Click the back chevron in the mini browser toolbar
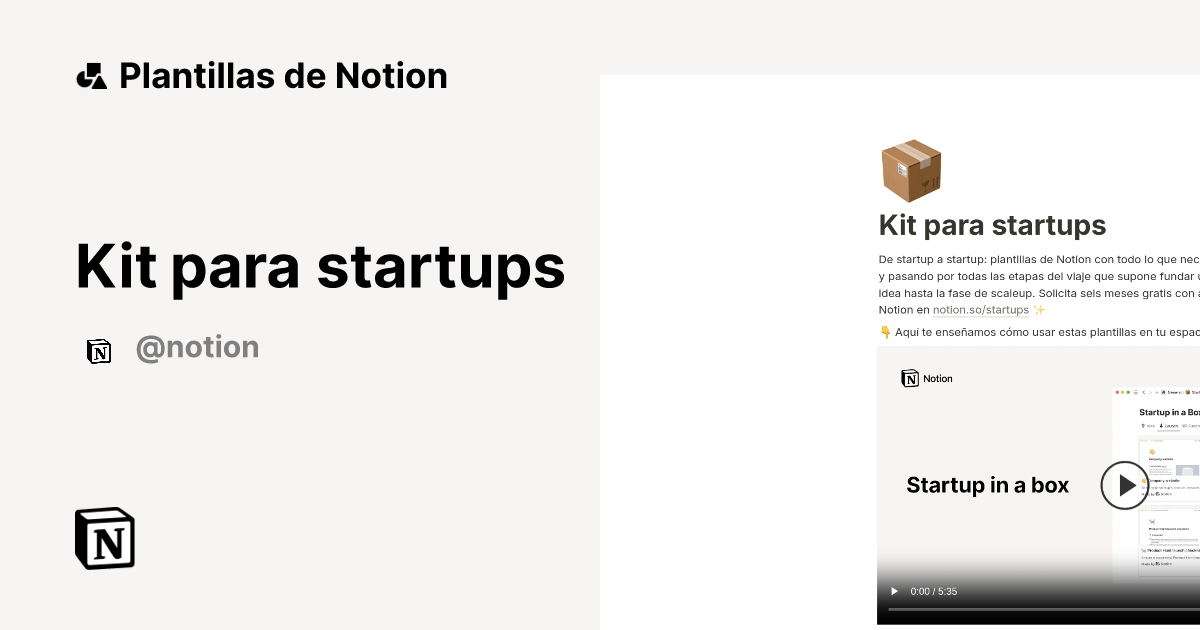 pos(1144,392)
